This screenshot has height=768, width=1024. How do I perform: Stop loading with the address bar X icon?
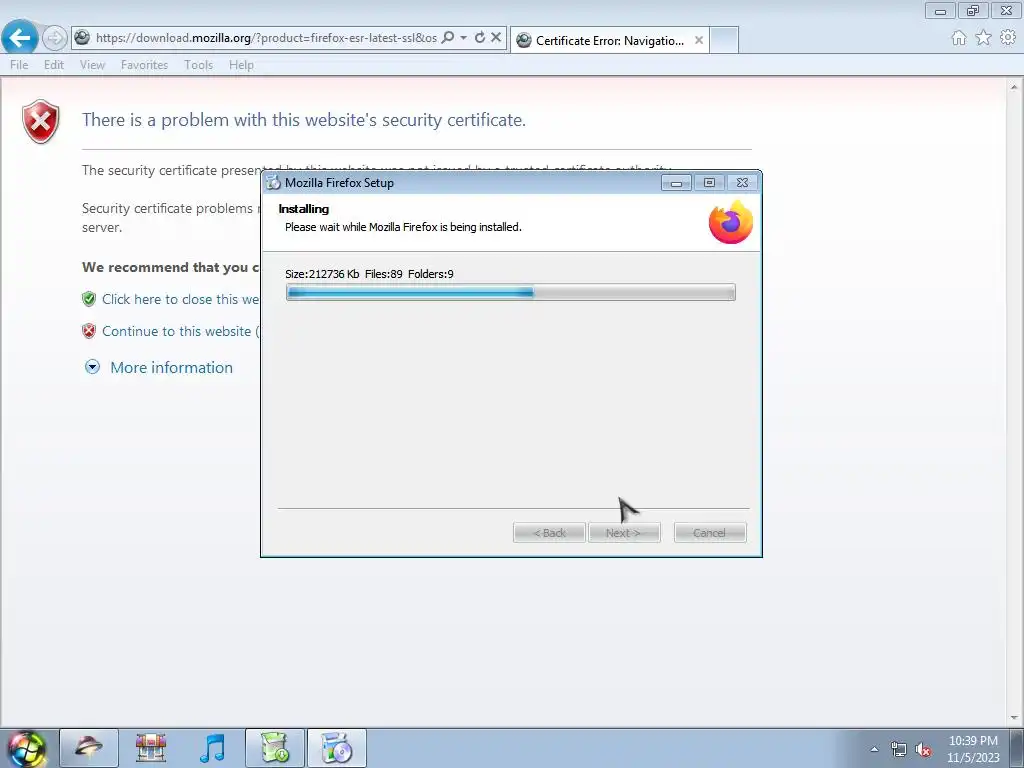tap(496, 37)
